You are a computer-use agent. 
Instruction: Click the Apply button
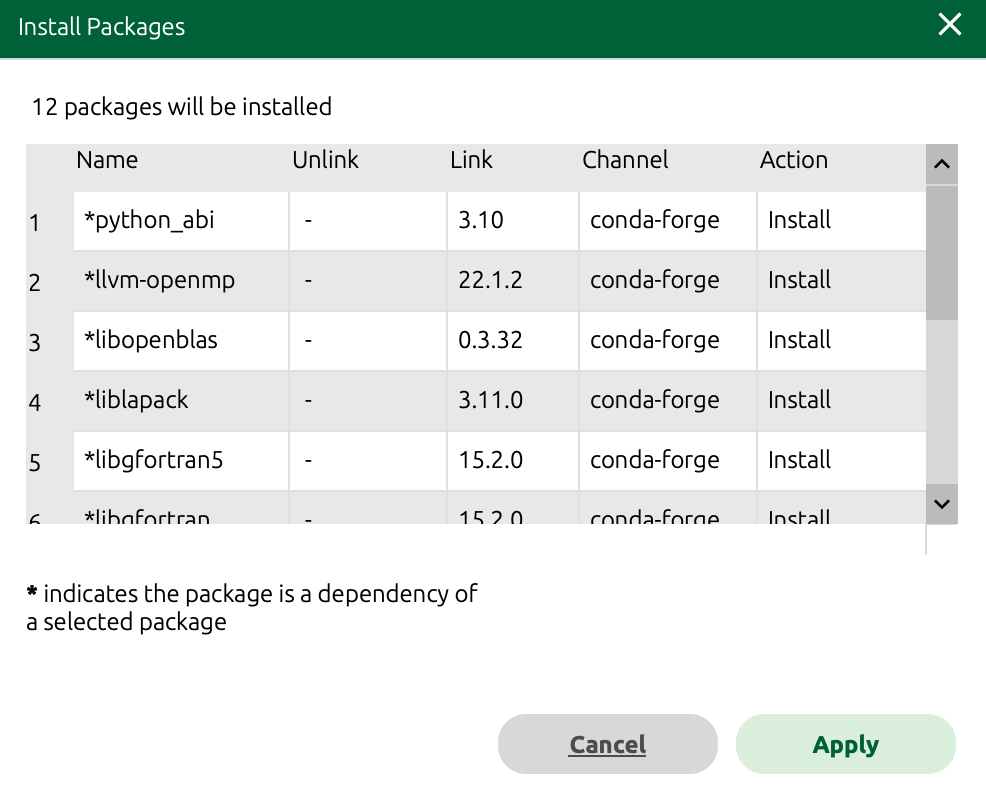[845, 745]
